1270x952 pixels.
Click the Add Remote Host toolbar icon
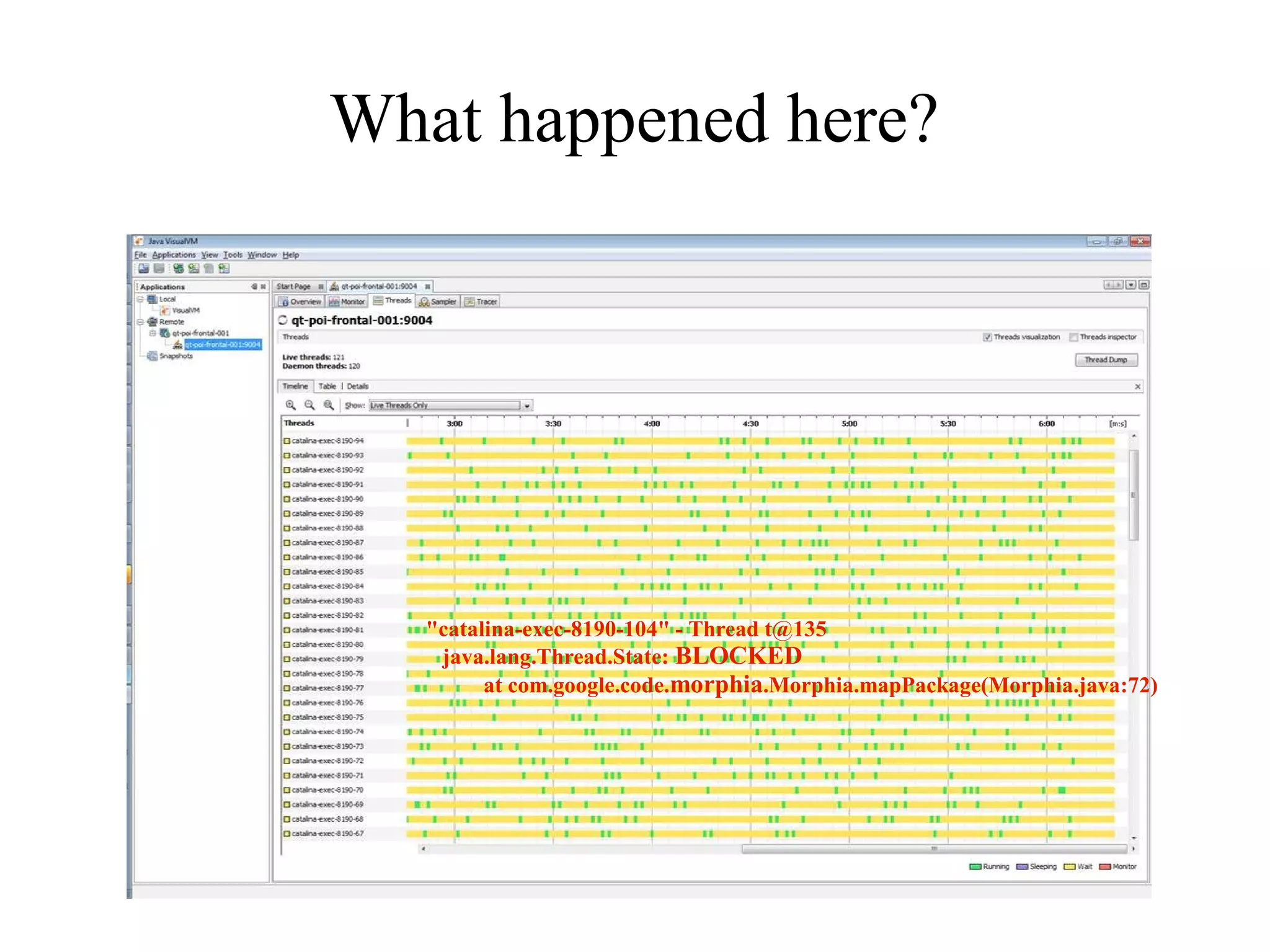[x=179, y=269]
